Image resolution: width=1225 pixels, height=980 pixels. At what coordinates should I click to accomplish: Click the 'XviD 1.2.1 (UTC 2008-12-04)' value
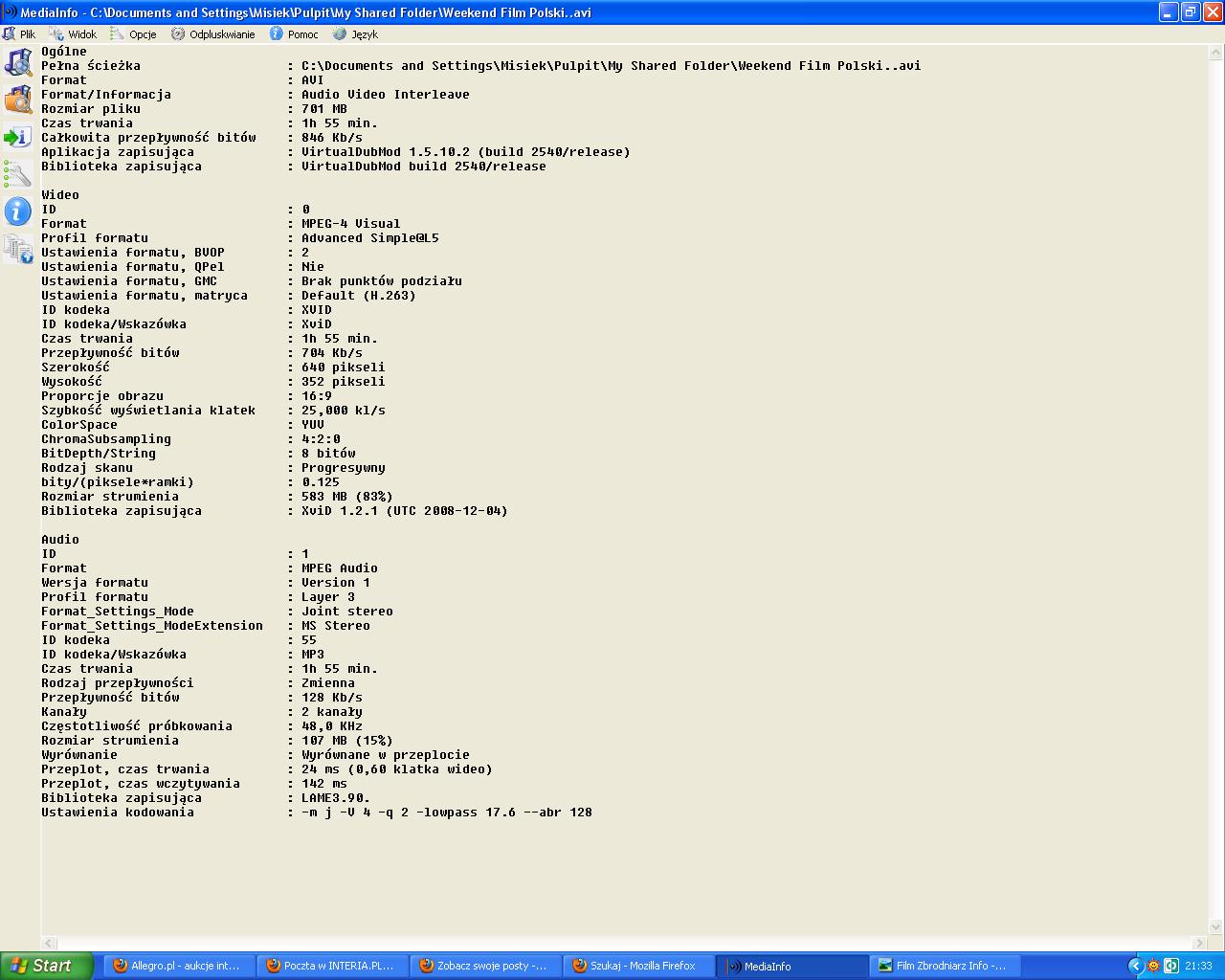[405, 511]
